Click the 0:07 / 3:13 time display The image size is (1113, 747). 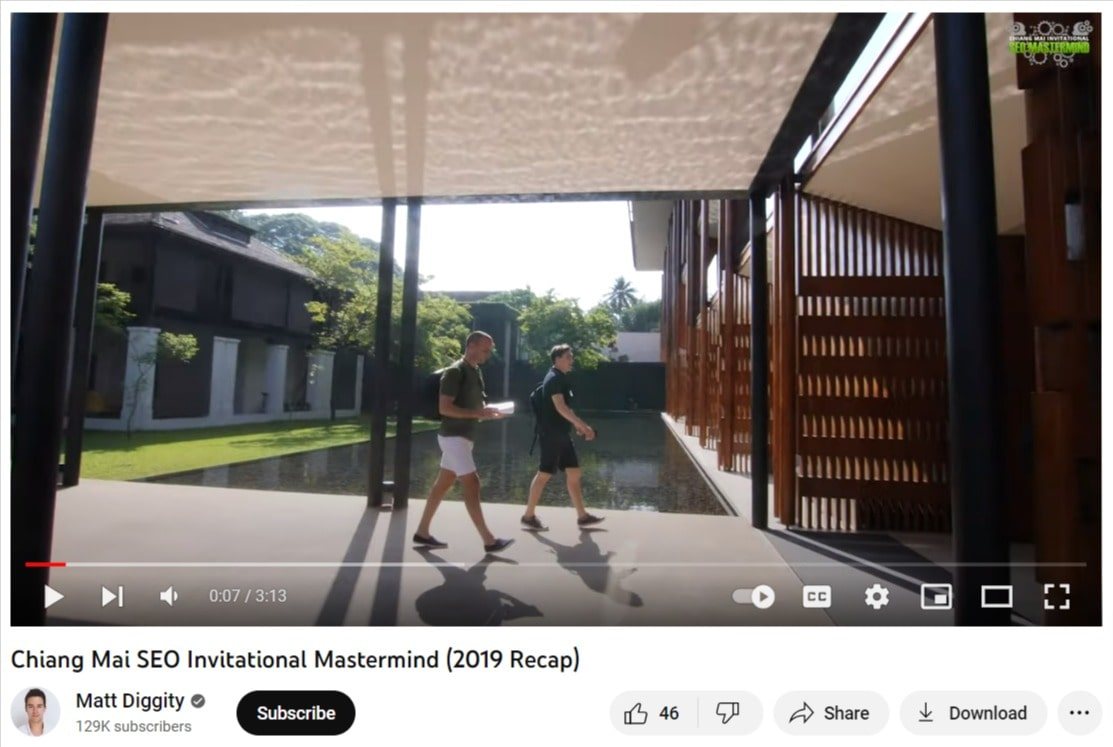pyautogui.click(x=248, y=596)
